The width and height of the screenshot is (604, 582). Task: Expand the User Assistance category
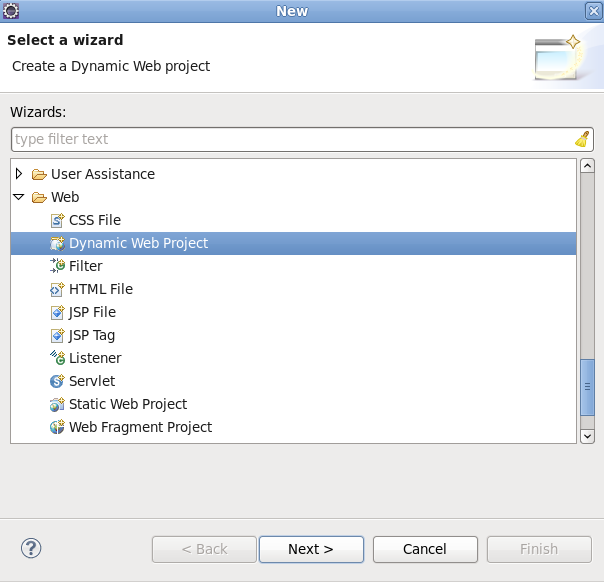click(18, 174)
